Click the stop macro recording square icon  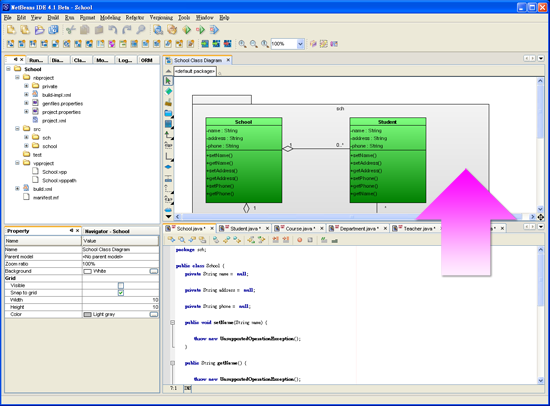(x=310, y=240)
